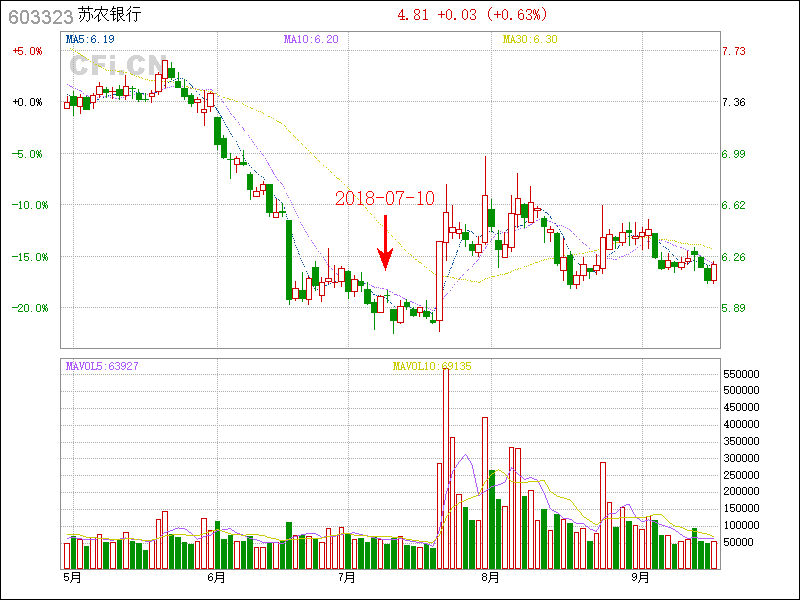Click the -10.0% axis label
Viewport: 800px width, 600px height.
click(30, 205)
